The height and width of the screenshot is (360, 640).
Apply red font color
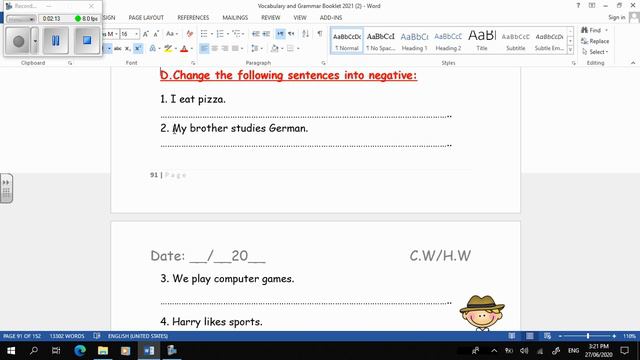tap(184, 49)
